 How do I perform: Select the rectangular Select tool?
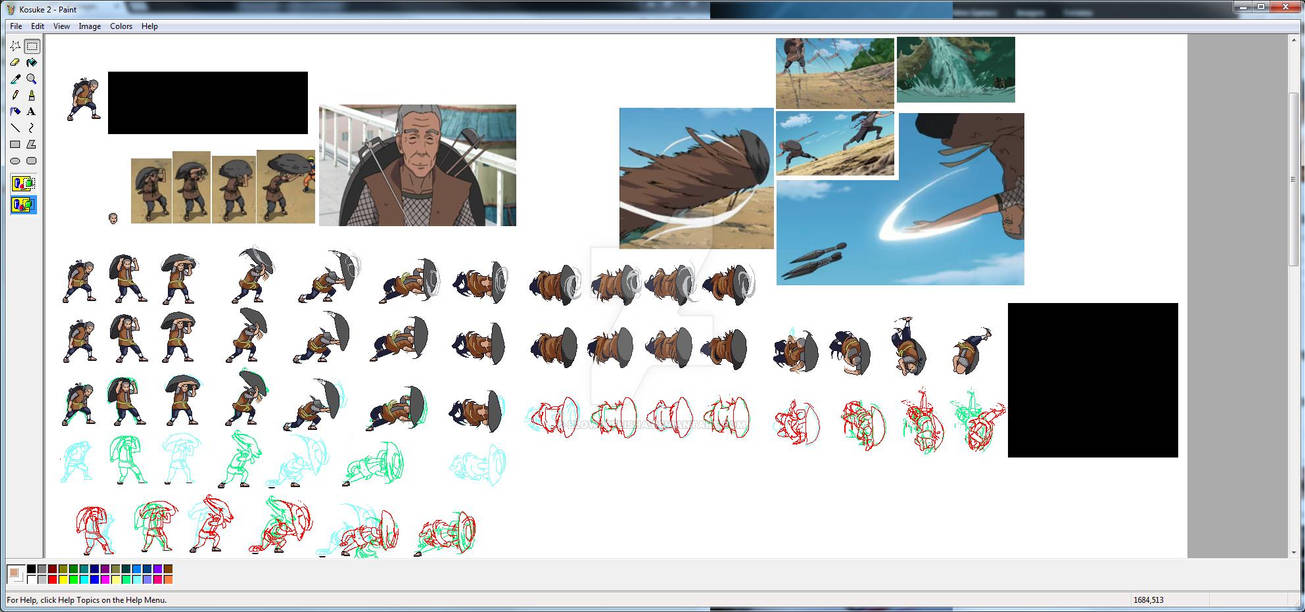[x=32, y=46]
